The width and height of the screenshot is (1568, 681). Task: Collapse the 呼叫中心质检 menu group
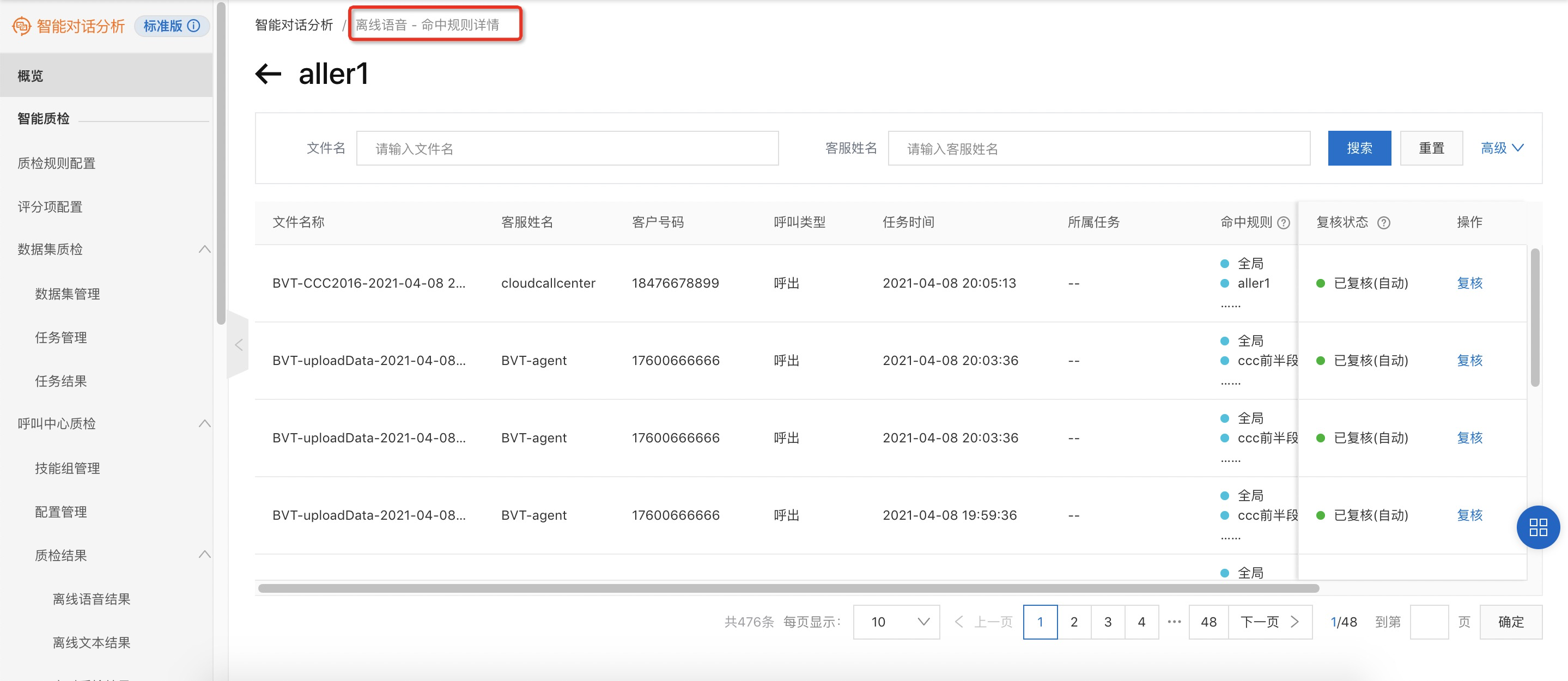[205, 423]
